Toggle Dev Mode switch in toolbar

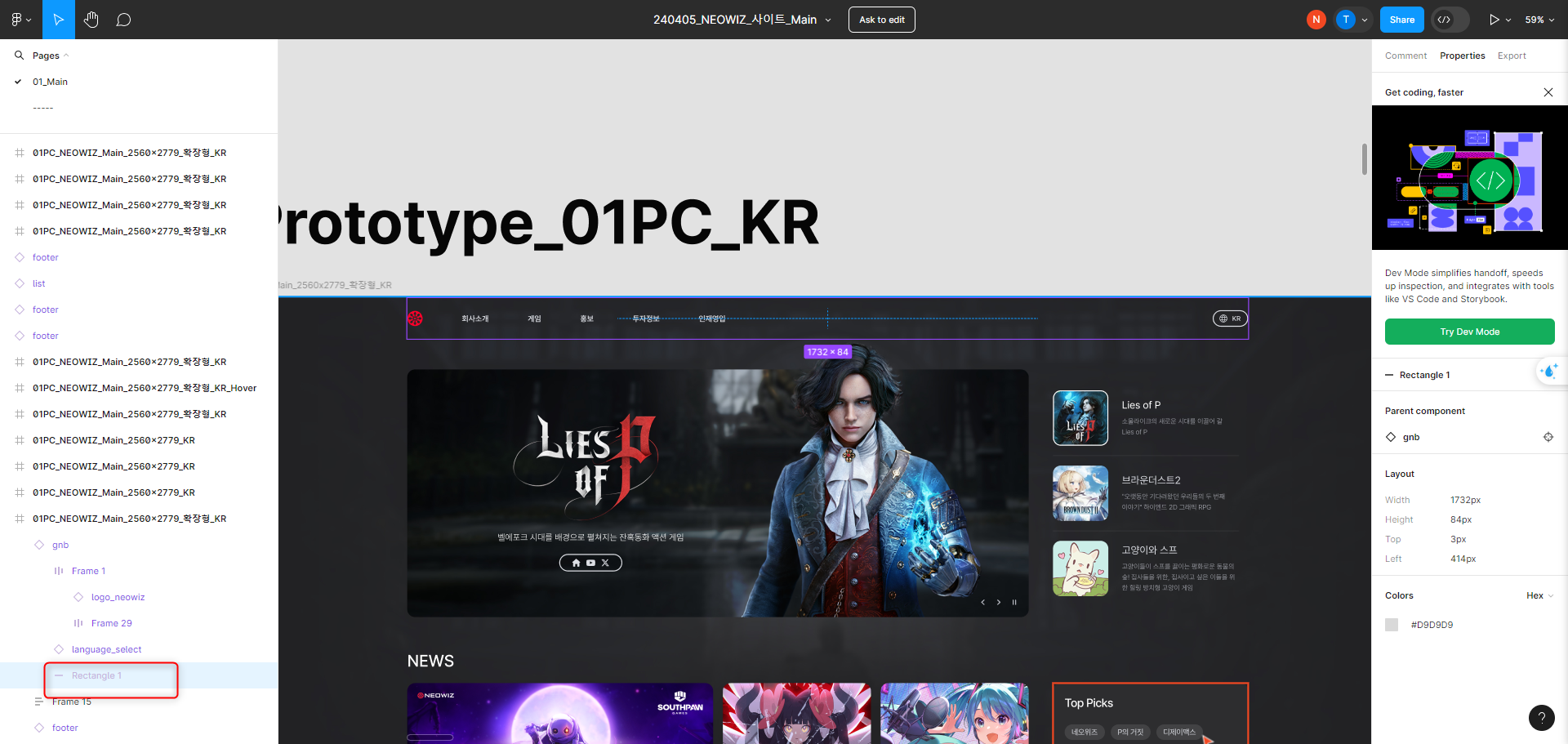(1450, 20)
